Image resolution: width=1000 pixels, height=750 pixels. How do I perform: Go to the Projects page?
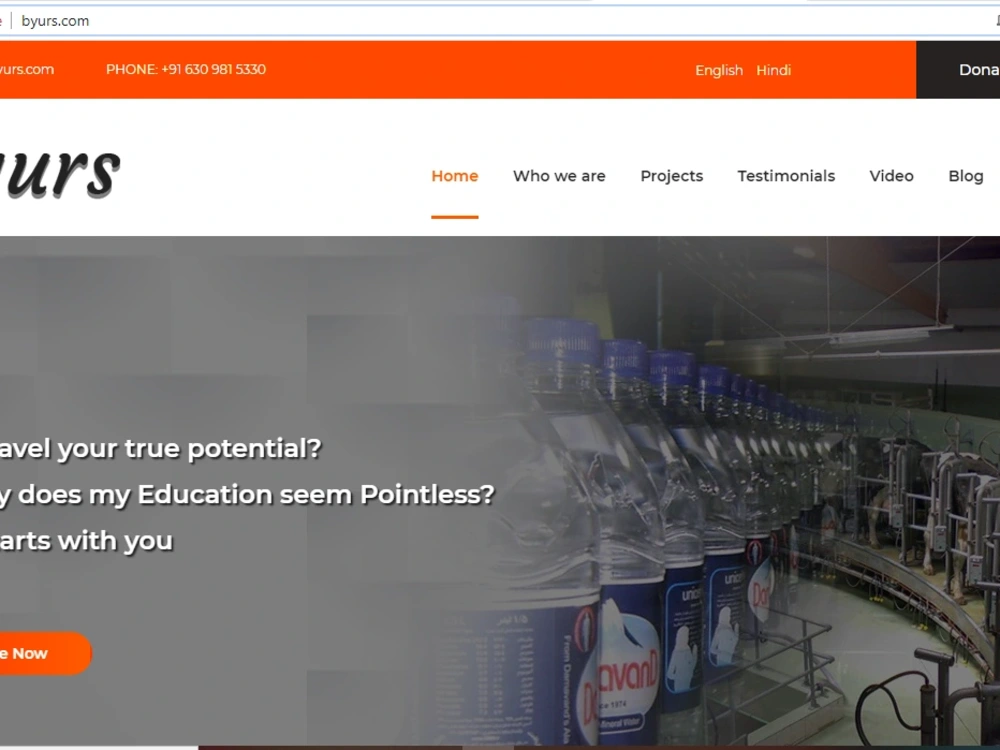coord(672,176)
